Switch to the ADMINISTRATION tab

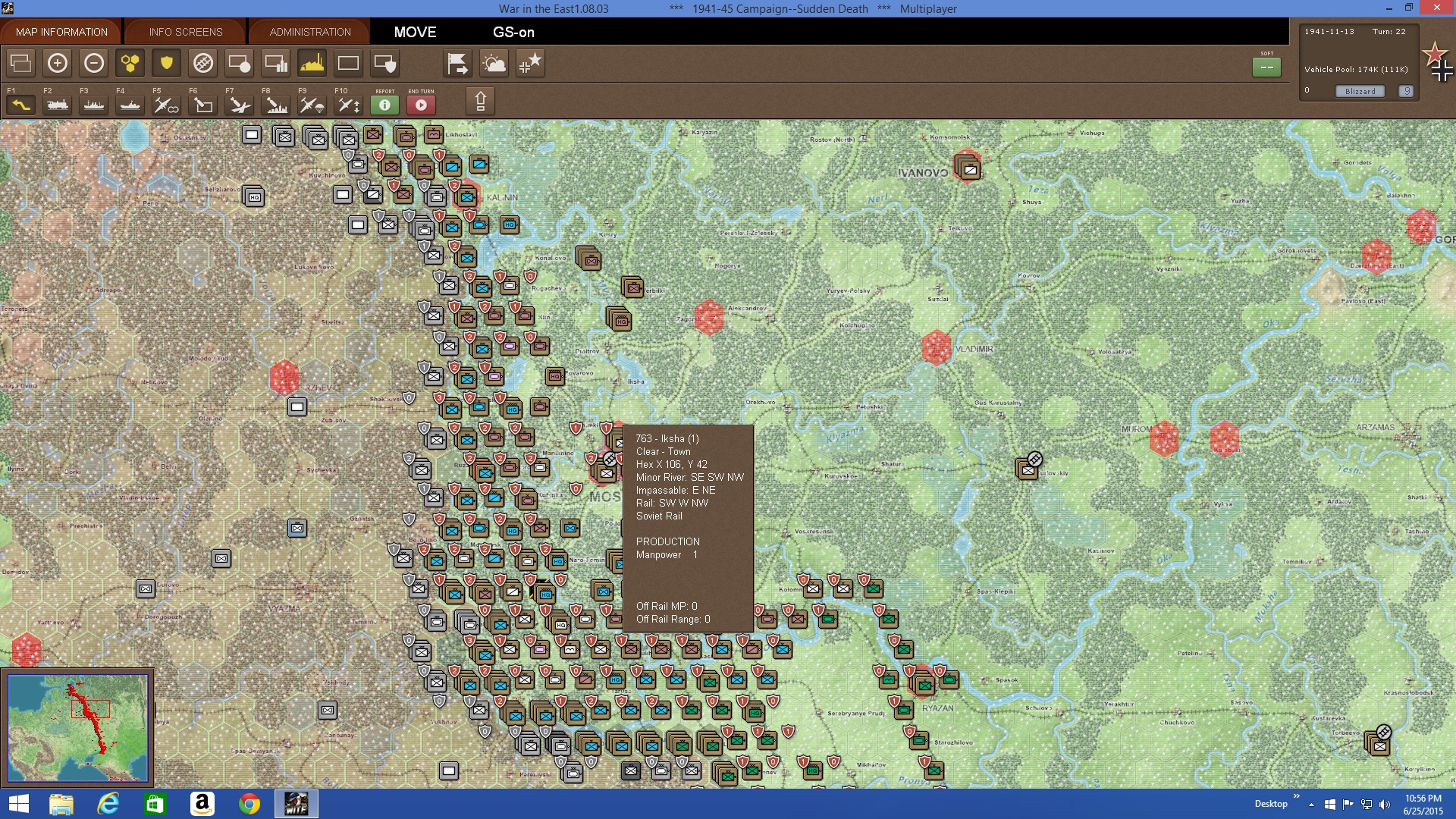point(310,32)
